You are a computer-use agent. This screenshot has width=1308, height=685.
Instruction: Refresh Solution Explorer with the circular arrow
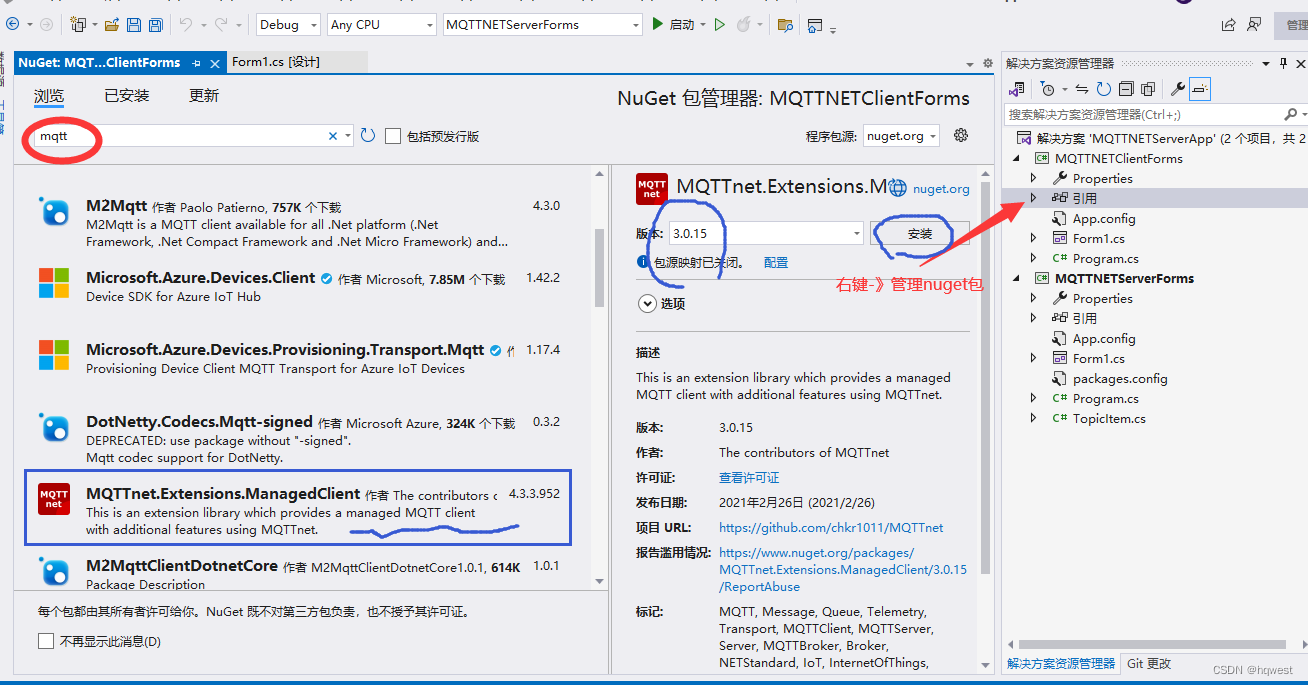pyautogui.click(x=1104, y=89)
